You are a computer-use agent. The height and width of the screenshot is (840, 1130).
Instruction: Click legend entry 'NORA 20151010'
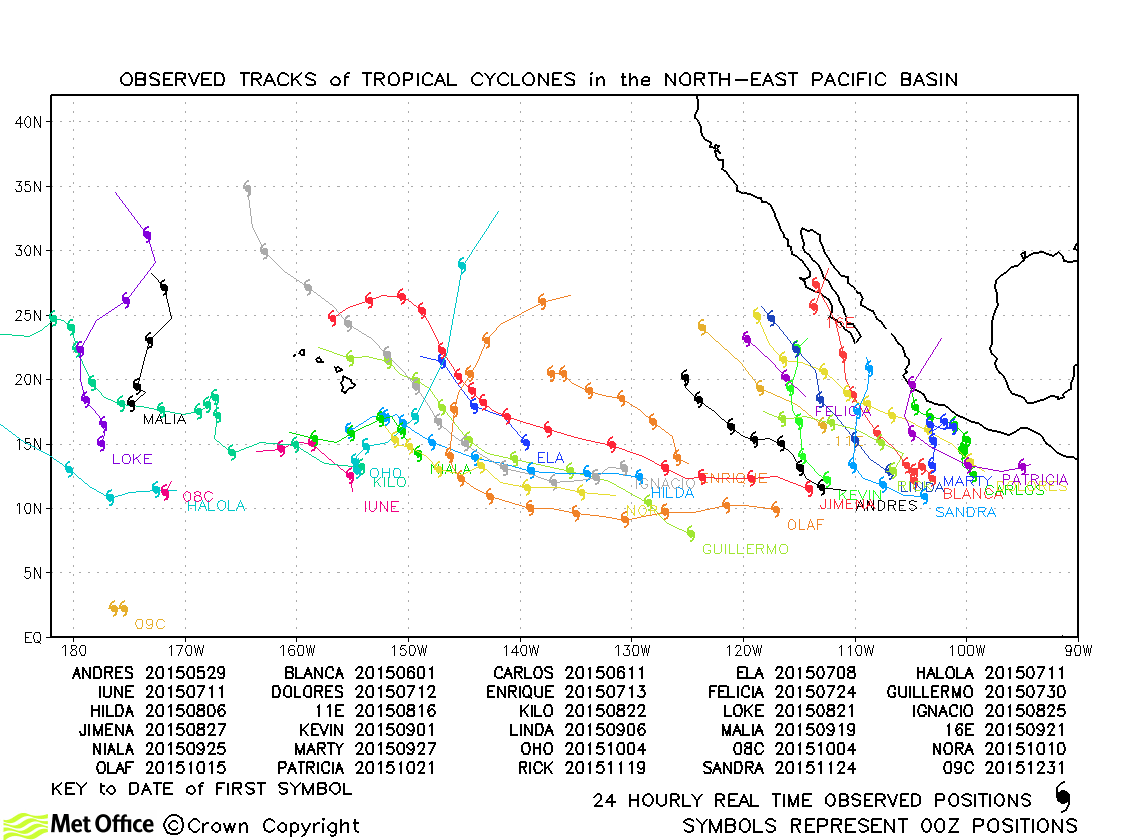click(x=999, y=749)
